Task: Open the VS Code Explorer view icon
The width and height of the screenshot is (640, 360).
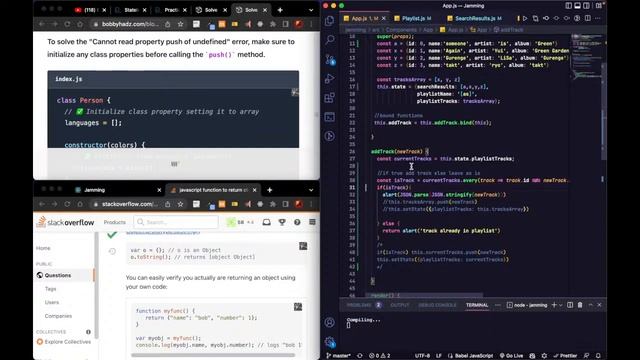Action: pos(330,20)
